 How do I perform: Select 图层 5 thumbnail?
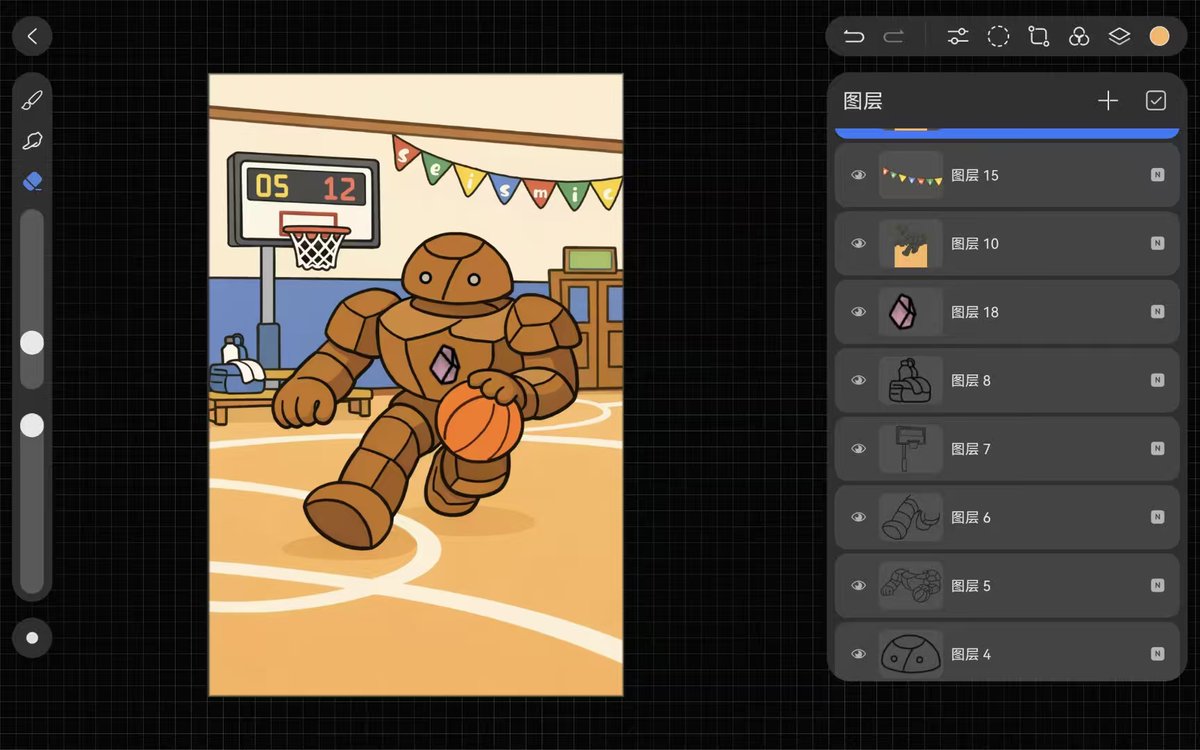(x=911, y=586)
